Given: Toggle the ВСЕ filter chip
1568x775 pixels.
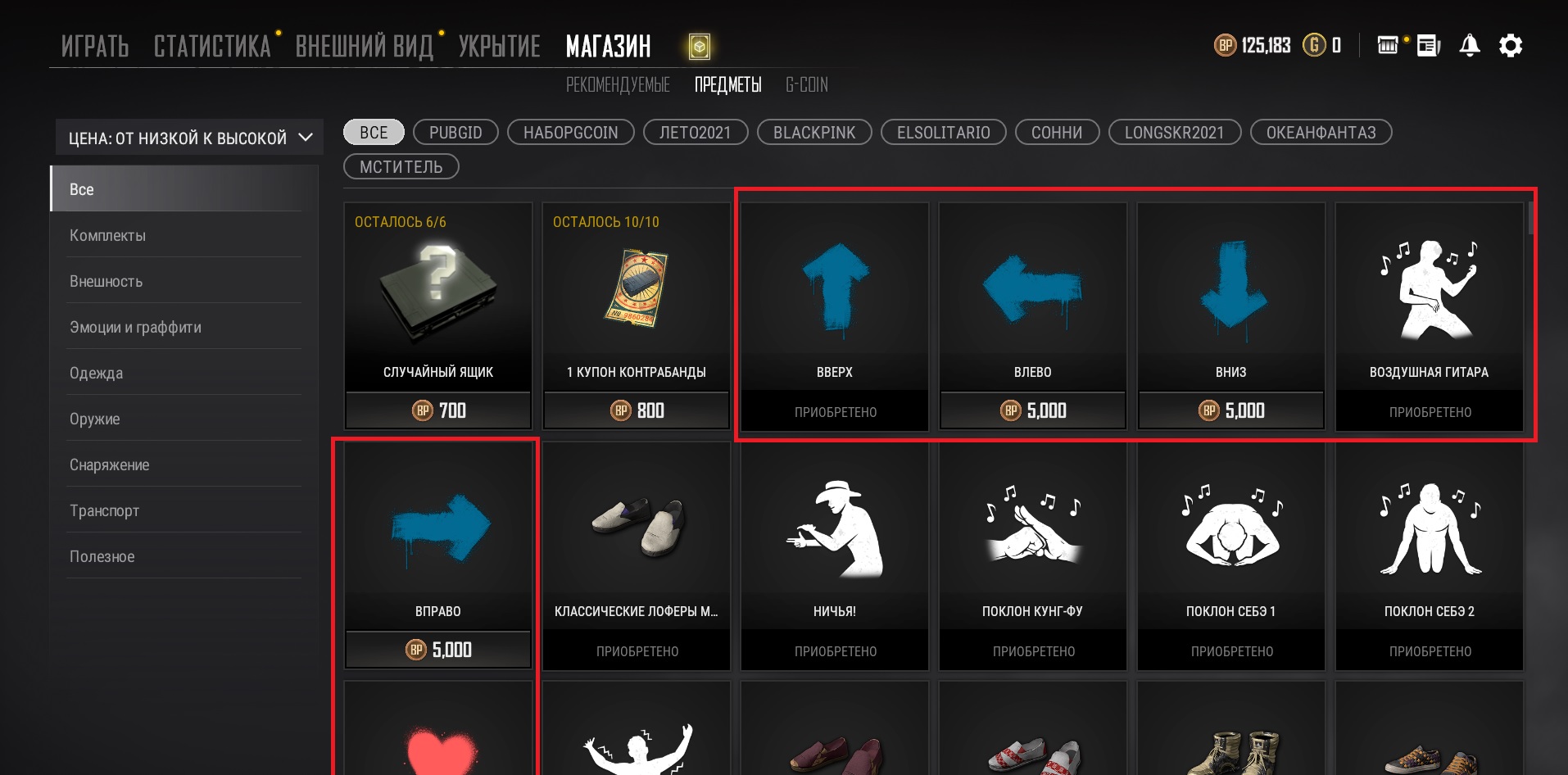Looking at the screenshot, I should click(x=374, y=132).
